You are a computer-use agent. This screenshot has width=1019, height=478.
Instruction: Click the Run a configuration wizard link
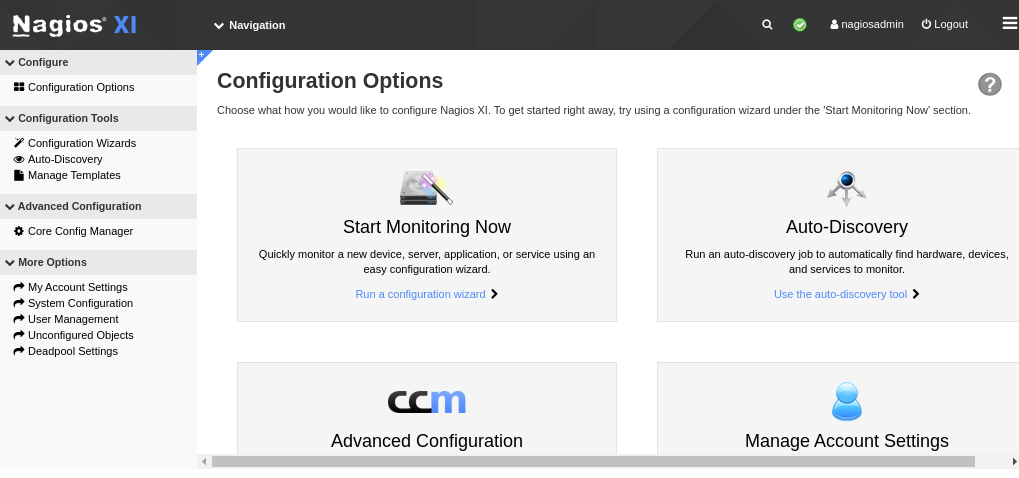pos(420,294)
